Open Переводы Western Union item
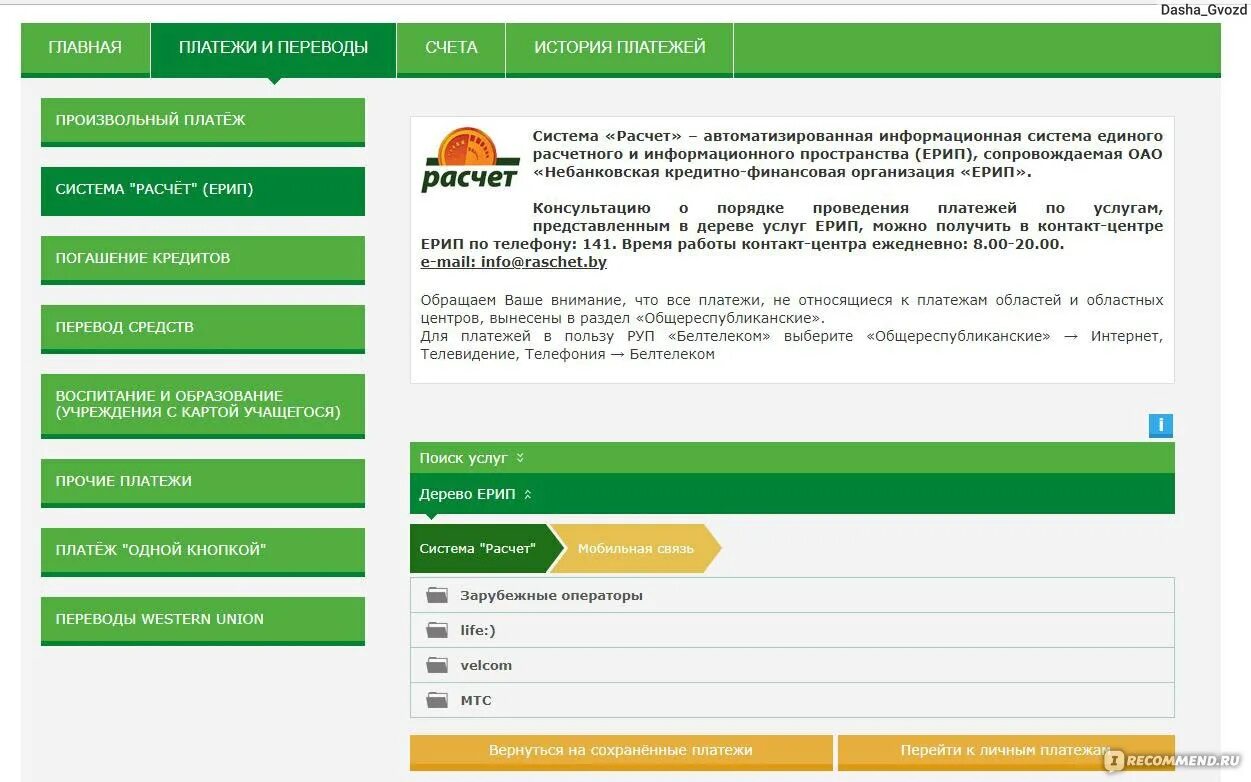The image size is (1251, 782). (203, 620)
